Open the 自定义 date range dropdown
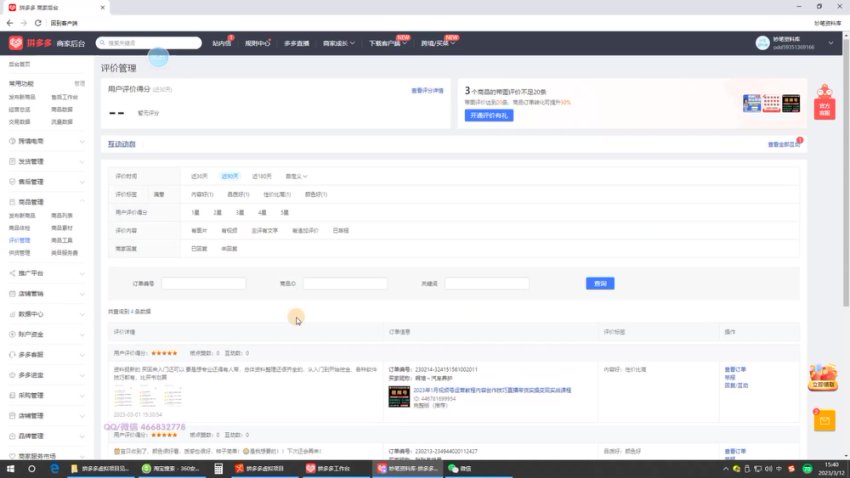The image size is (850, 478). 296,176
